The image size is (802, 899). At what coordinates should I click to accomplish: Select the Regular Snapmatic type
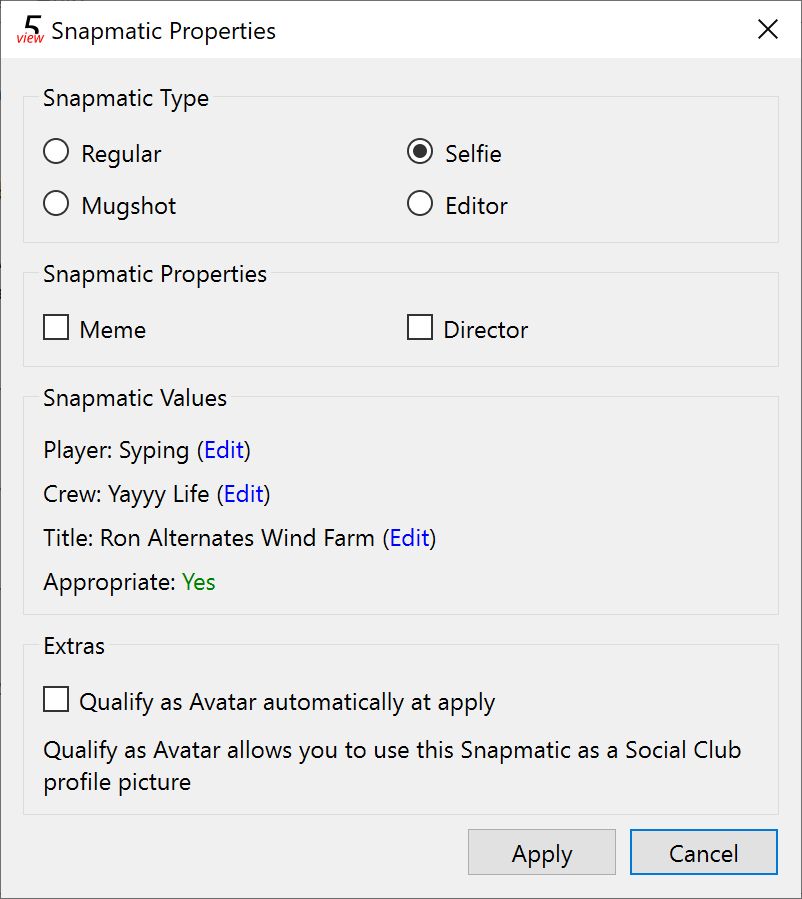pyautogui.click(x=56, y=152)
